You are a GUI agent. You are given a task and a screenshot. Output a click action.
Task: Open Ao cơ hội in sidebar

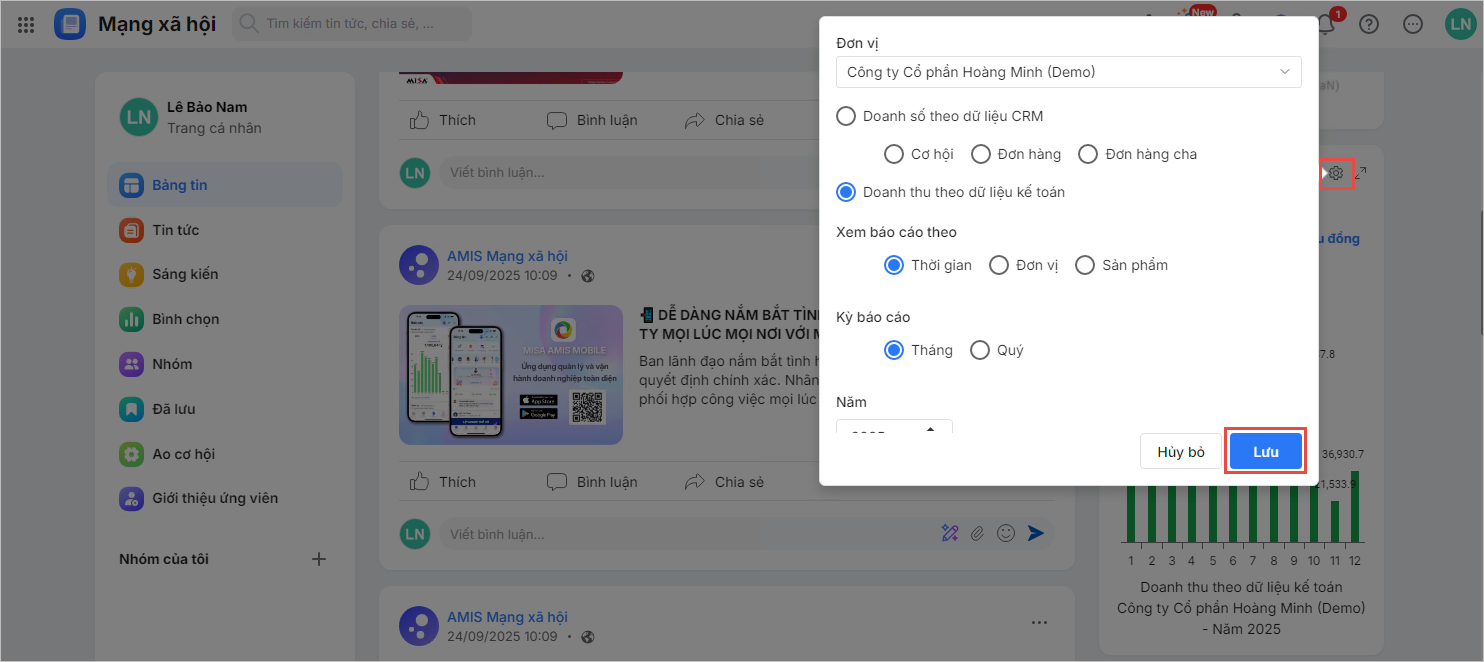point(225,454)
